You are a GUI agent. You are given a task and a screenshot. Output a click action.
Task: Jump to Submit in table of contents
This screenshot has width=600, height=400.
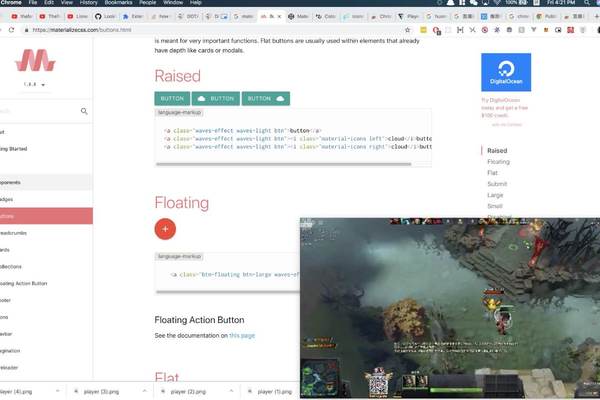click(497, 184)
